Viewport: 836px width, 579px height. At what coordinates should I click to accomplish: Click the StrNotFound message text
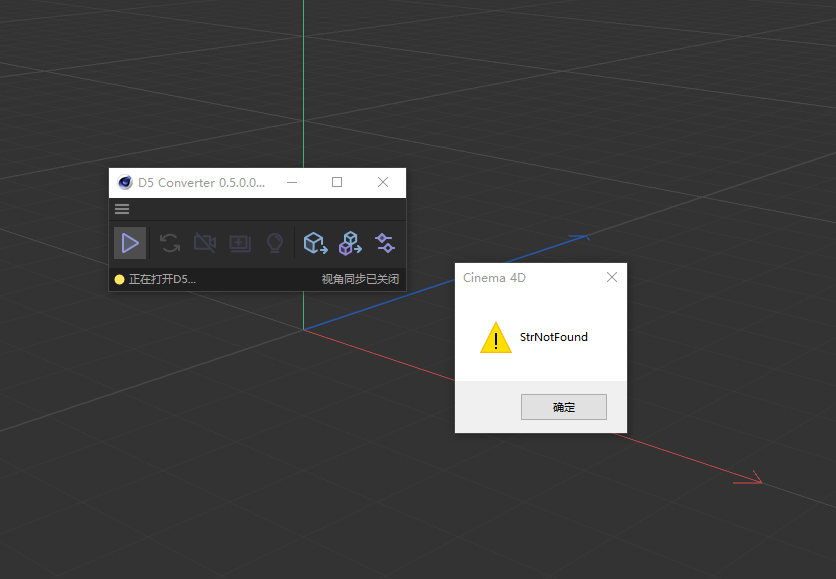click(554, 337)
